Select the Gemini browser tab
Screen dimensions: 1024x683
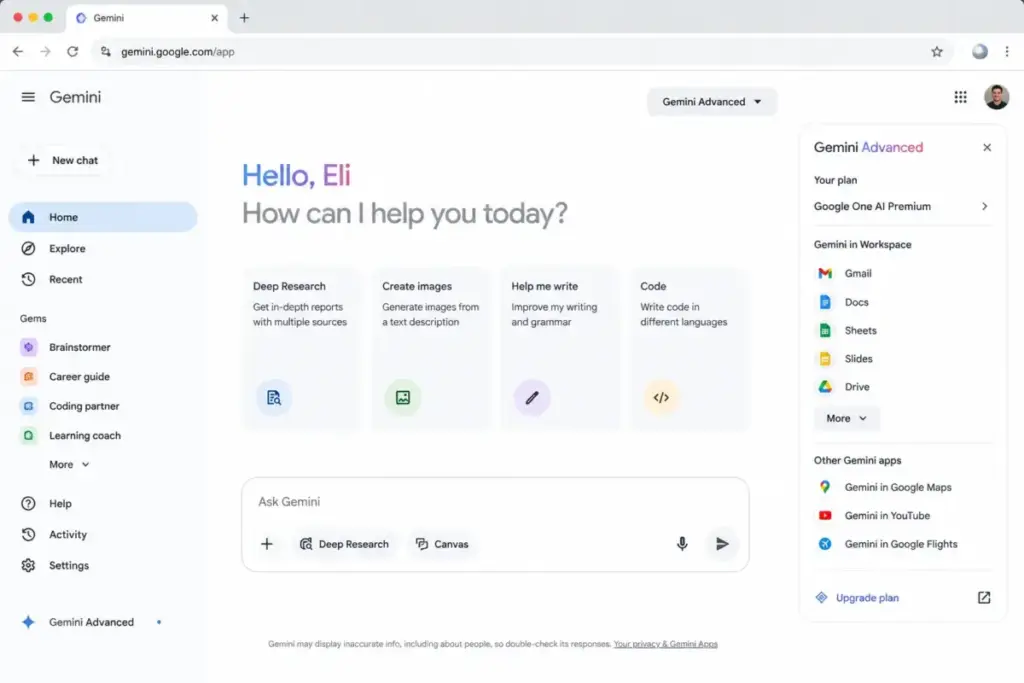click(x=146, y=18)
